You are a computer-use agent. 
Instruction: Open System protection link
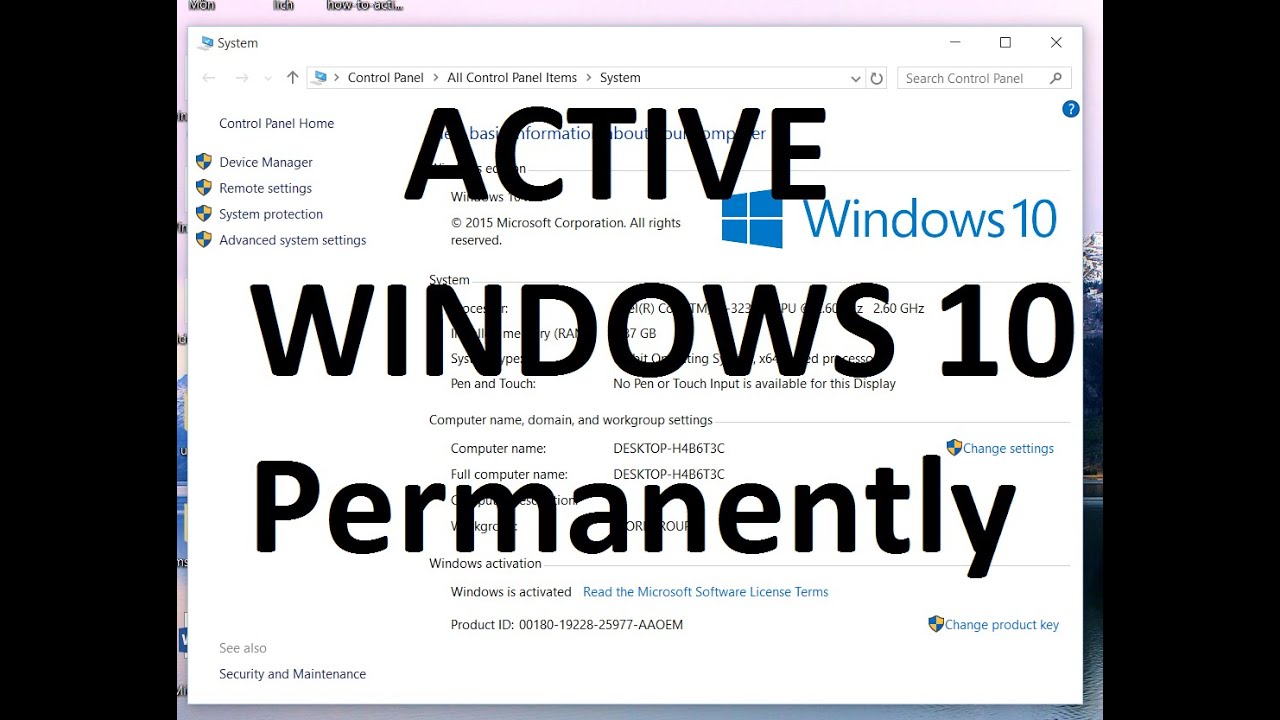pyautogui.click(x=271, y=214)
